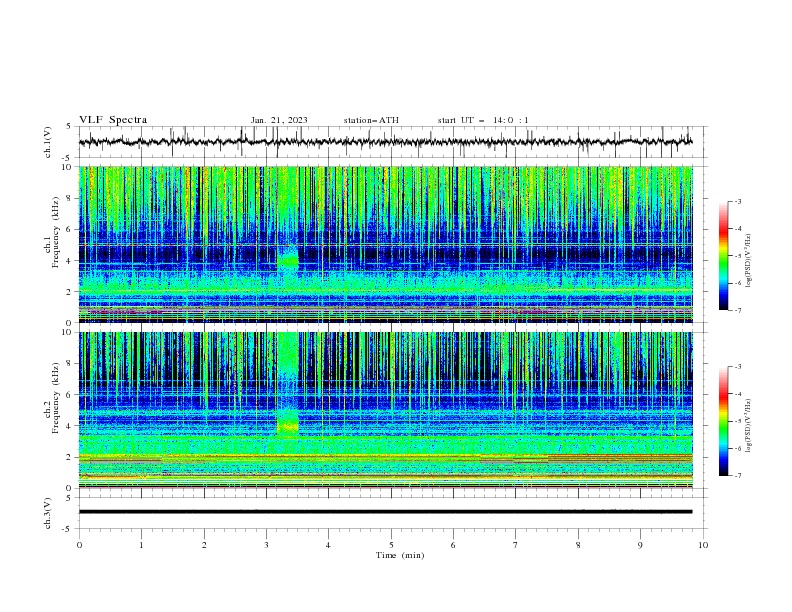Click the '-4' tick on ch.2 colorbar
The height and width of the screenshot is (612, 792).
(737, 394)
